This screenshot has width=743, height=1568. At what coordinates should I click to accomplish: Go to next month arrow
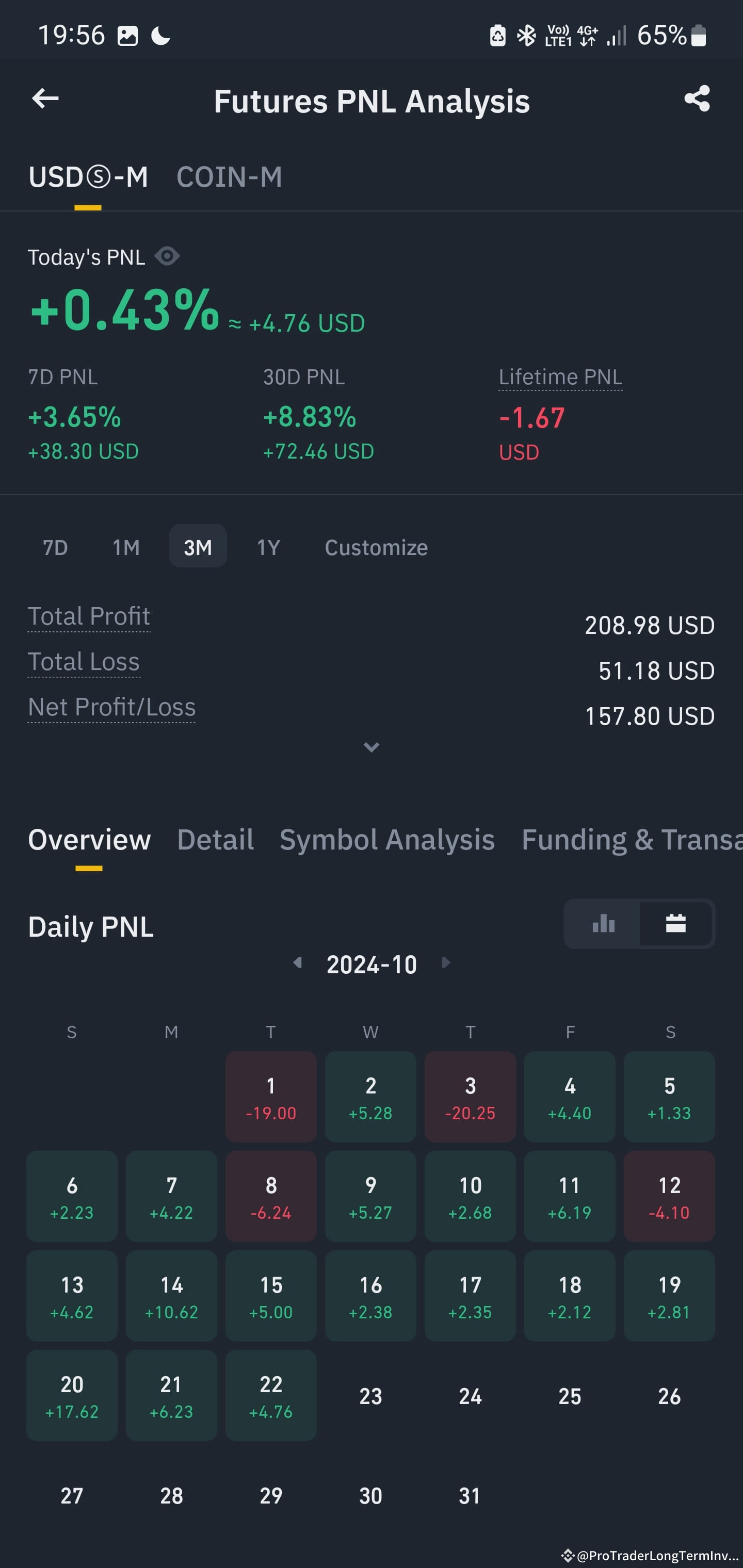(x=446, y=962)
